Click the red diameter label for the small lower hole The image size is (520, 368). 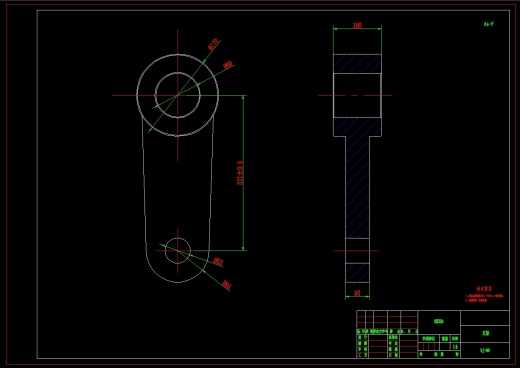pyautogui.click(x=218, y=262)
